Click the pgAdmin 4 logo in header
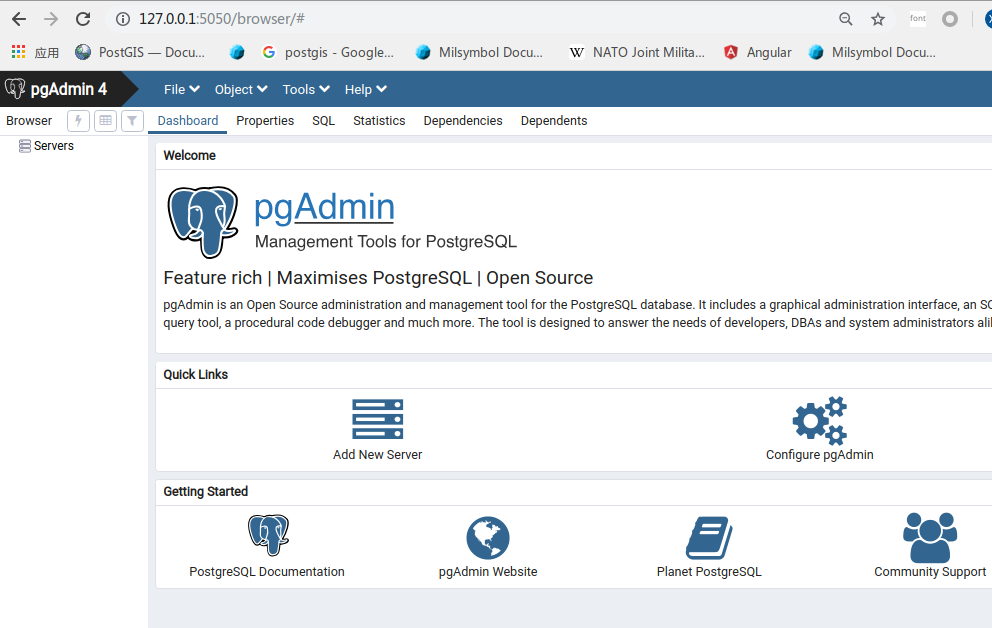This screenshot has width=992, height=628. point(56,89)
